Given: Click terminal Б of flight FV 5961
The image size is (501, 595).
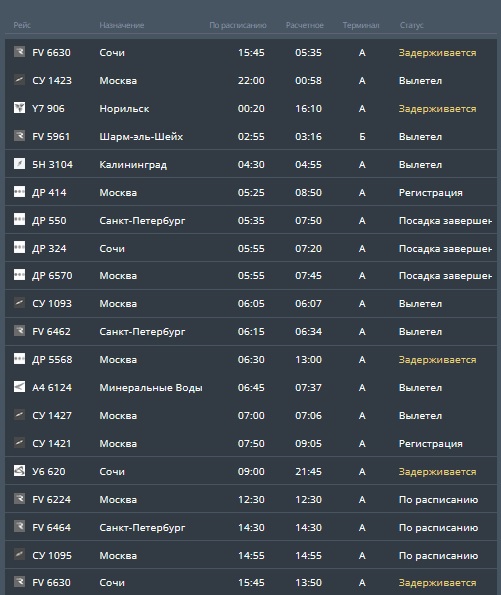Looking at the screenshot, I should [x=362, y=137].
